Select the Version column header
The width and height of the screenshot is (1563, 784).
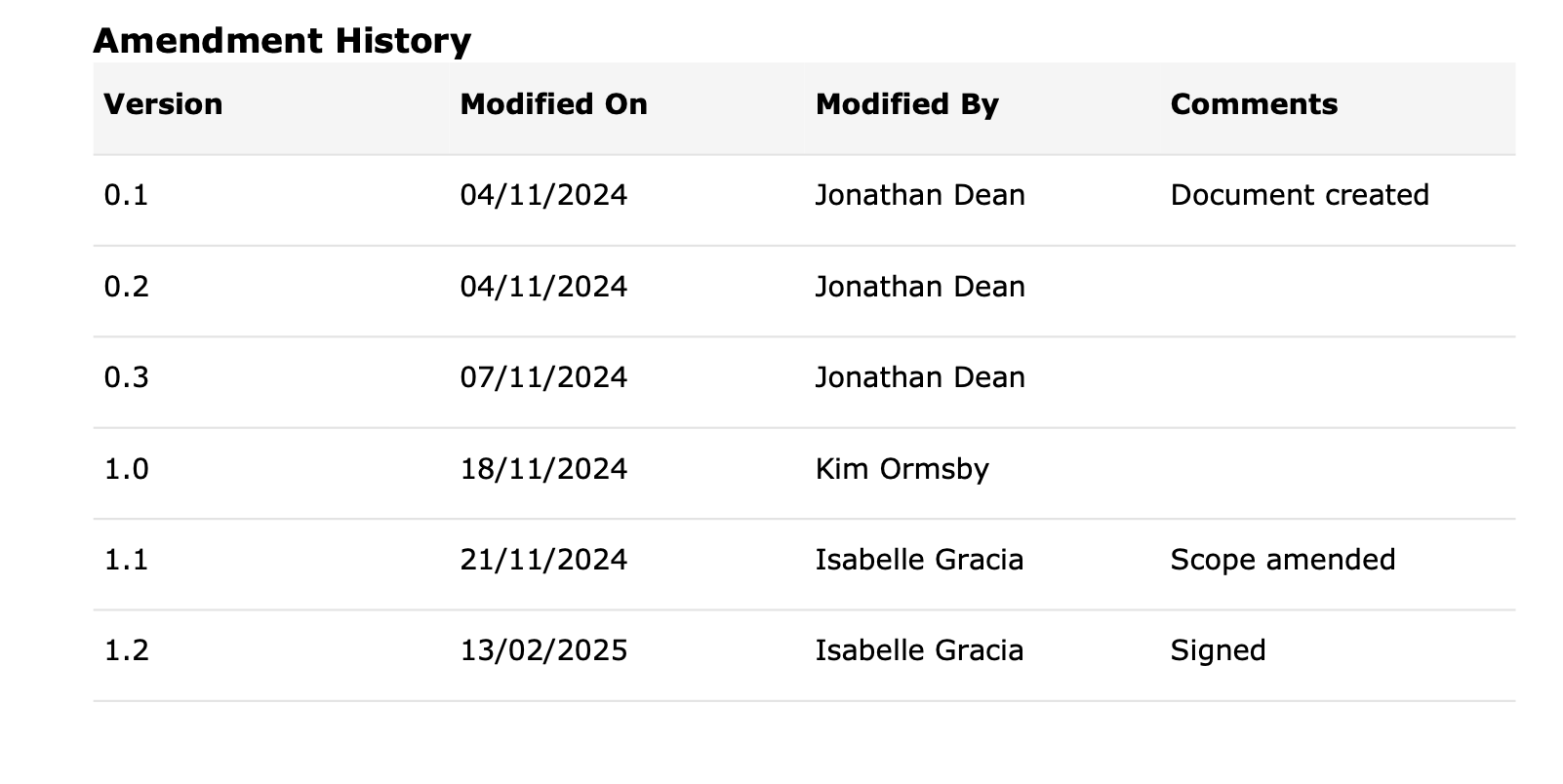[163, 104]
